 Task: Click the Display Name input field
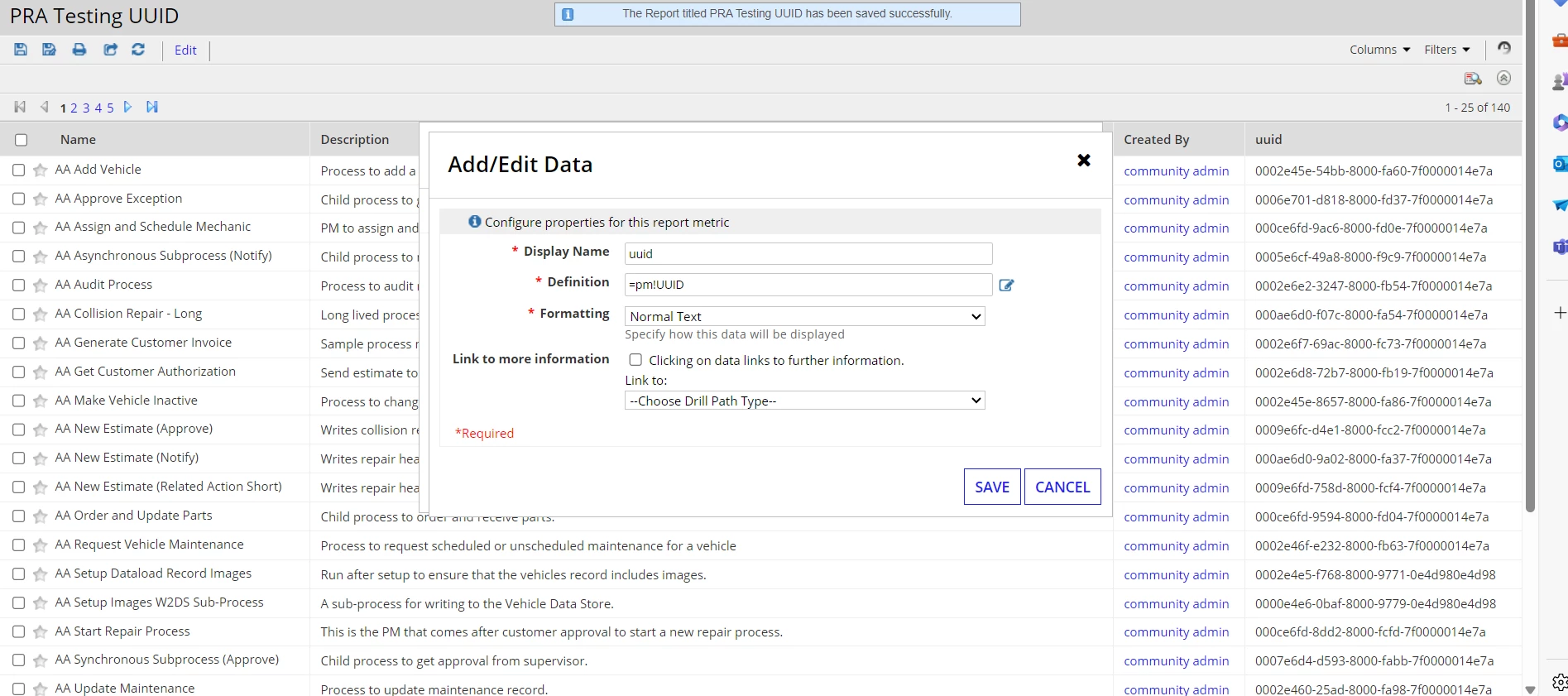(x=808, y=254)
